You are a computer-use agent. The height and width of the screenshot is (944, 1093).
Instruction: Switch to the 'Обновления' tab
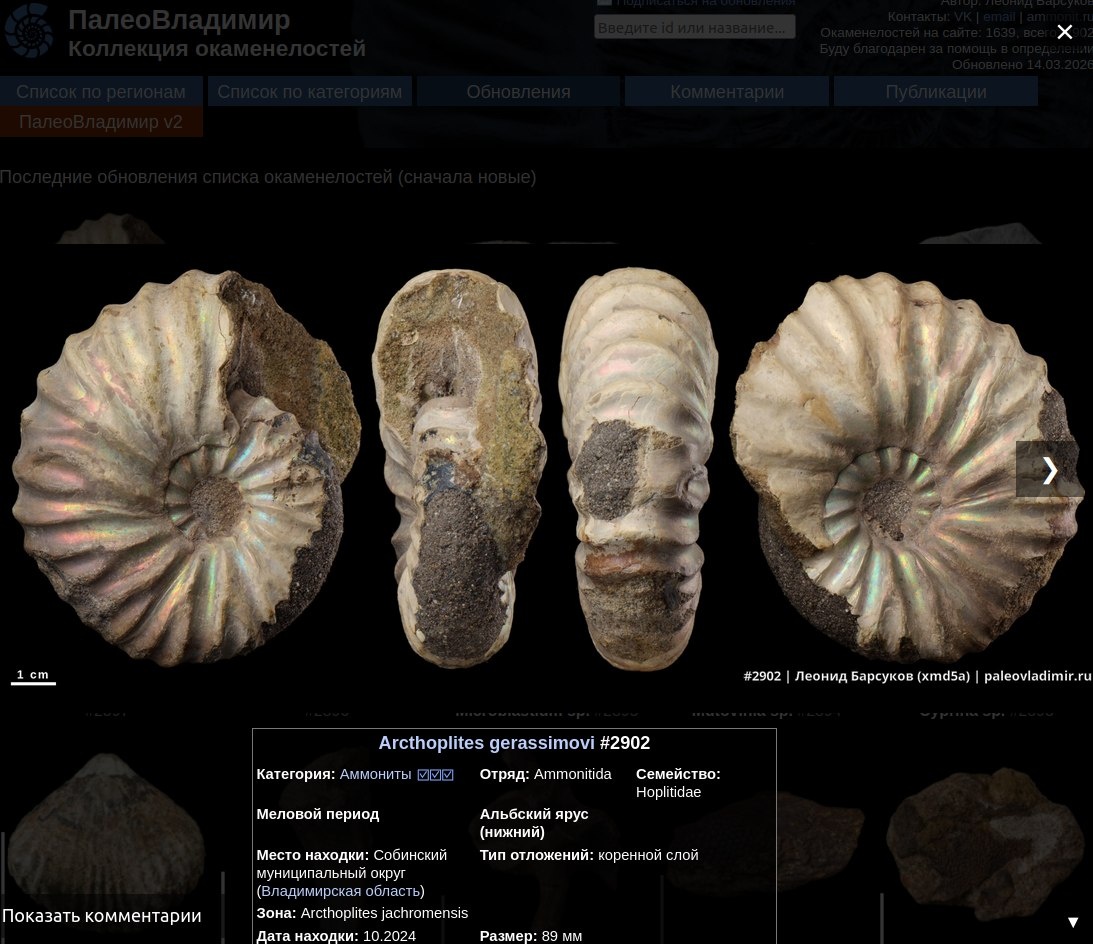click(x=518, y=92)
